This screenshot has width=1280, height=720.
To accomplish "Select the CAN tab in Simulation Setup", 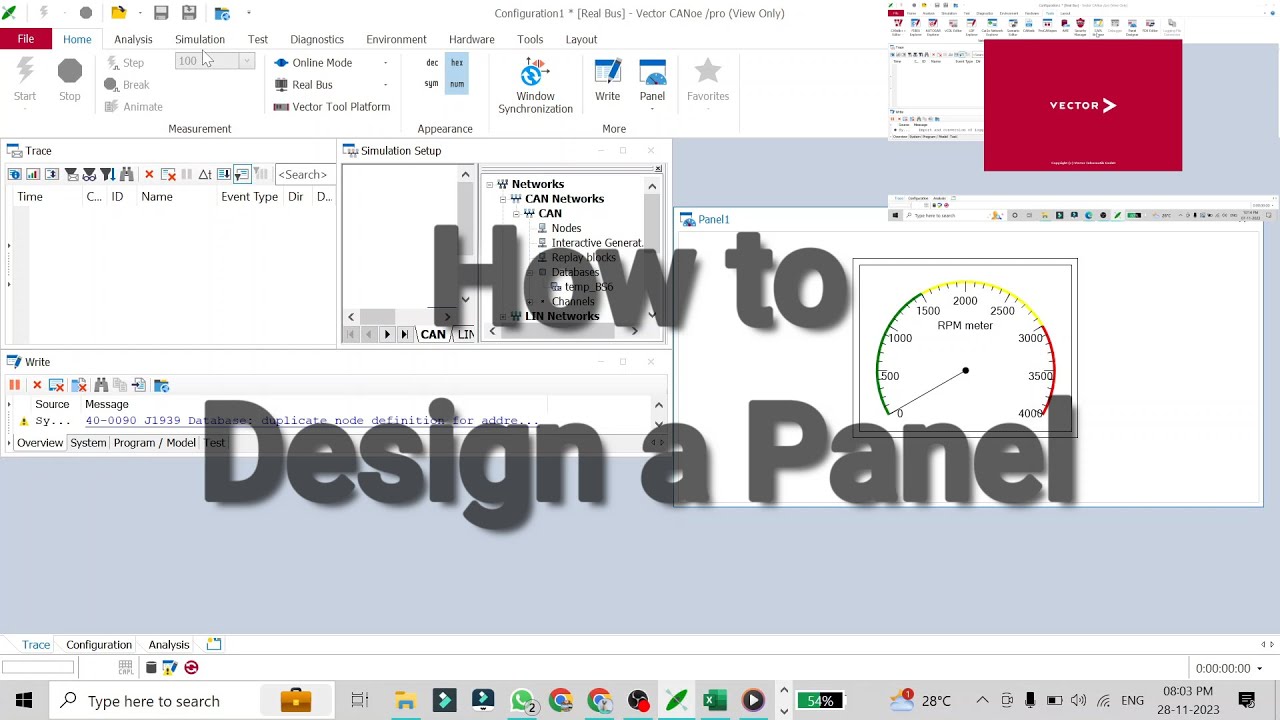I will [x=432, y=335].
